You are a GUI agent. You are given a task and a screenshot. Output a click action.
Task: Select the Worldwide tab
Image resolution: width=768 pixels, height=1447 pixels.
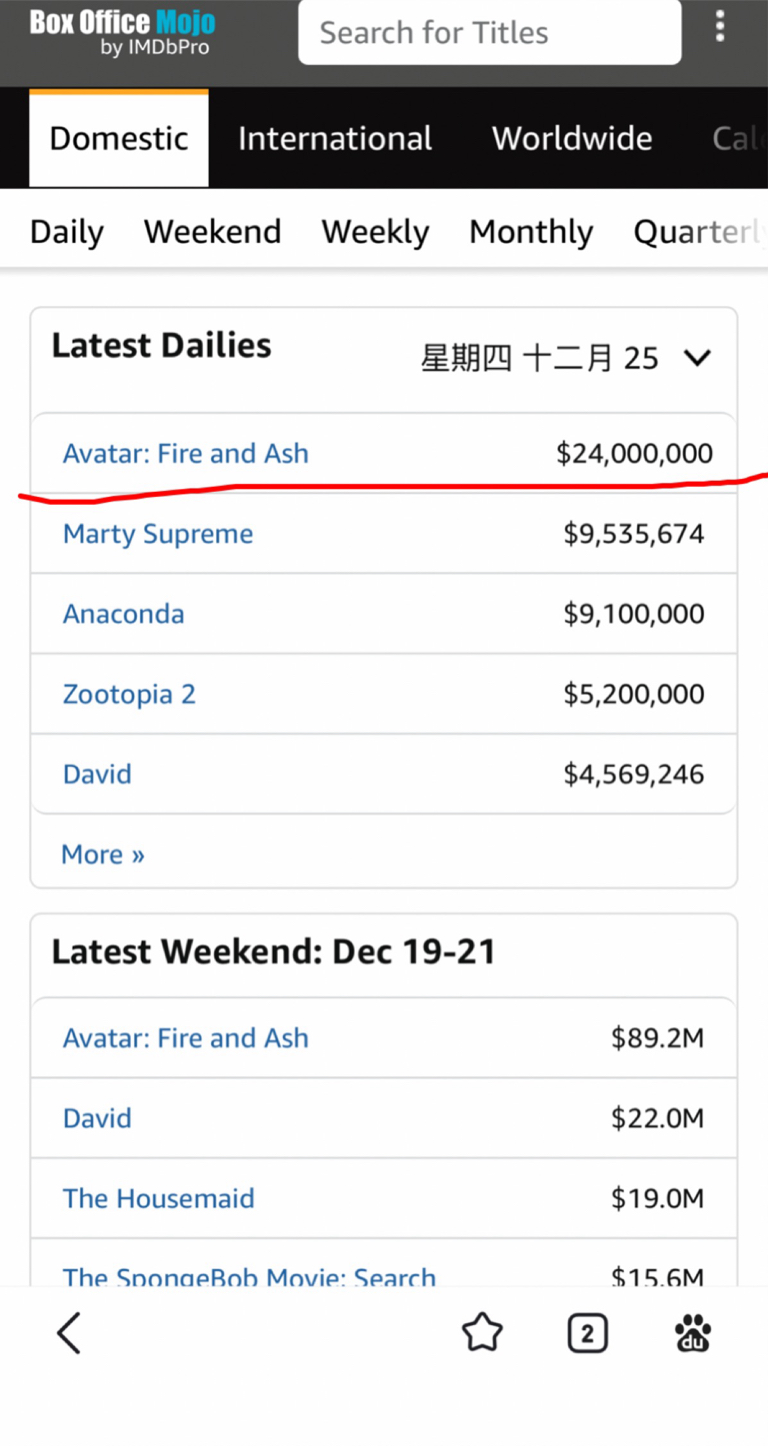click(572, 138)
